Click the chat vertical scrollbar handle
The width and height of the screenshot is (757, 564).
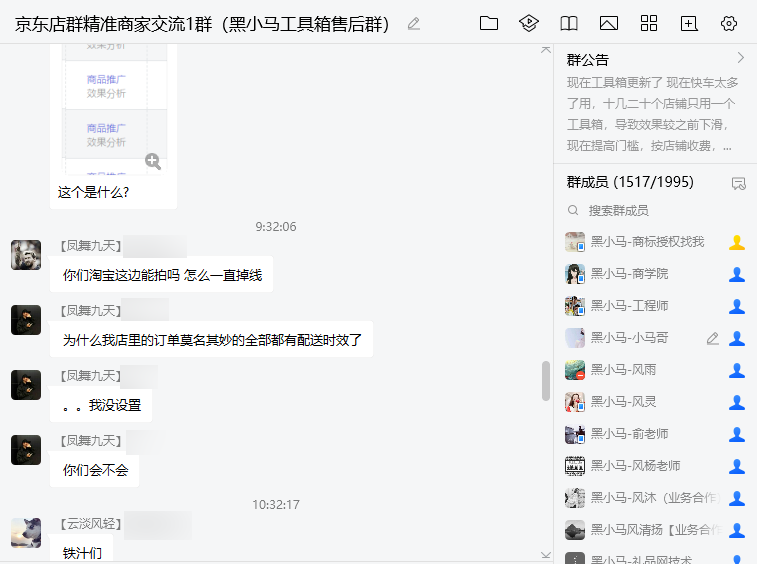[x=545, y=380]
